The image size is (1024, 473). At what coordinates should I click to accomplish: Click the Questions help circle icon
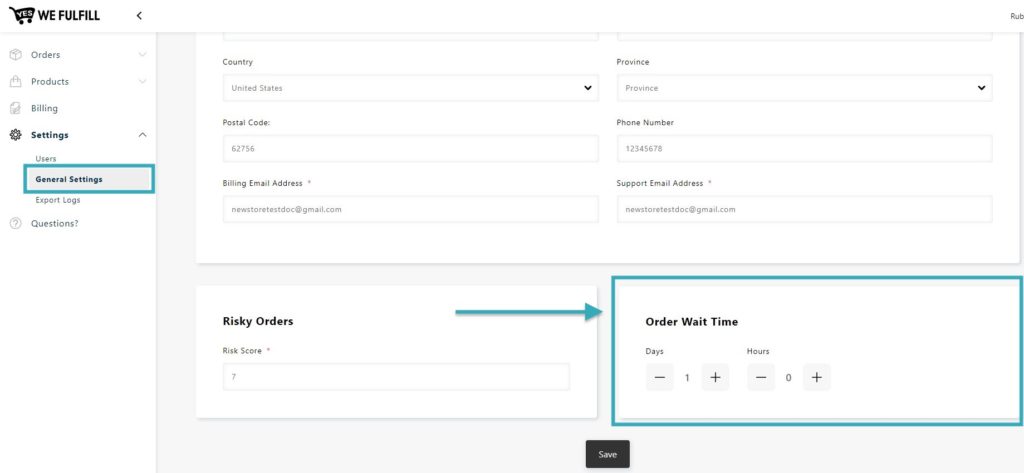coord(15,223)
